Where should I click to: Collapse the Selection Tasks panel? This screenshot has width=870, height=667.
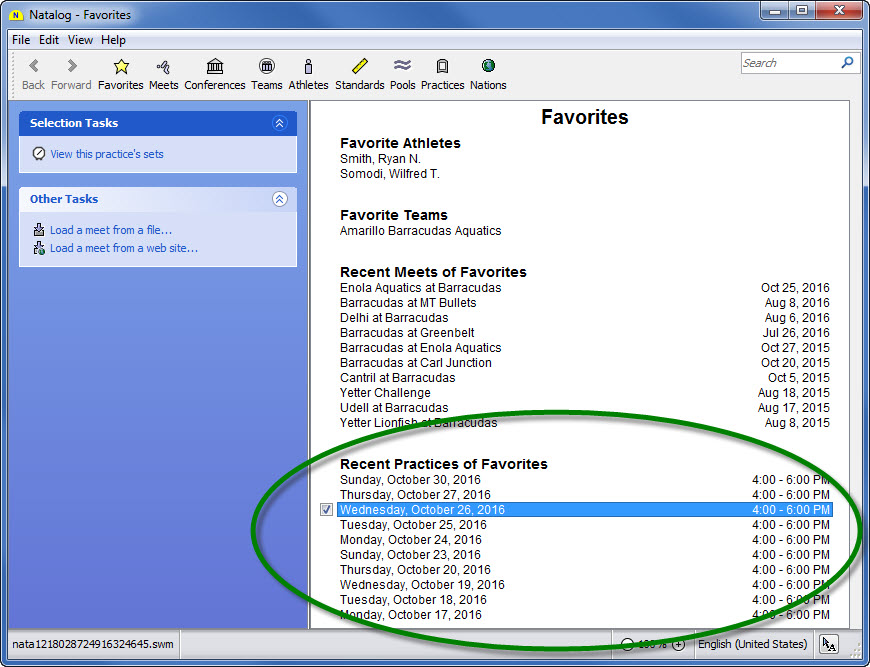279,123
